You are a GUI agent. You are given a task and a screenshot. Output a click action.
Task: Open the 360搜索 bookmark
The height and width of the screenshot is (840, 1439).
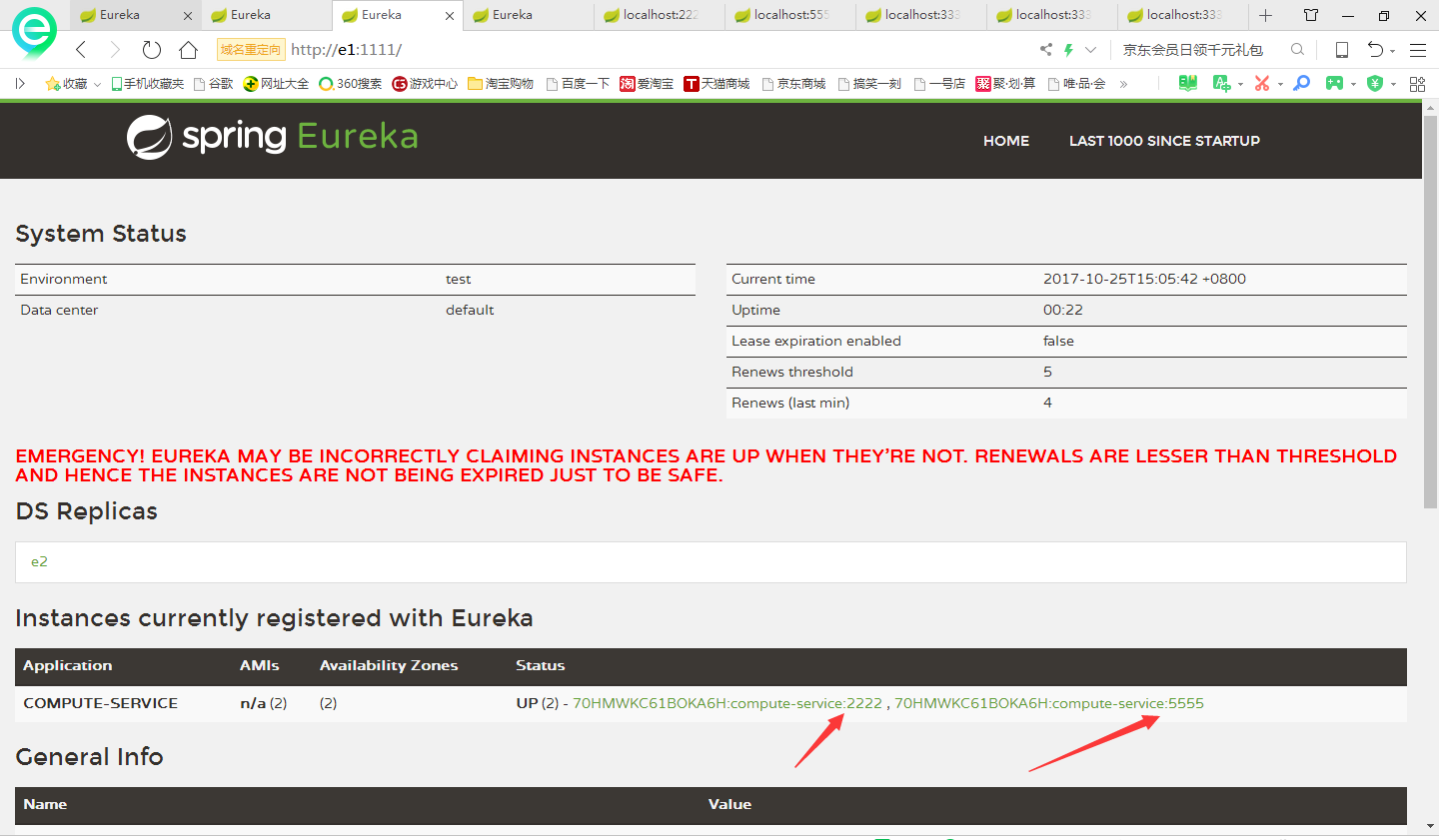point(350,84)
